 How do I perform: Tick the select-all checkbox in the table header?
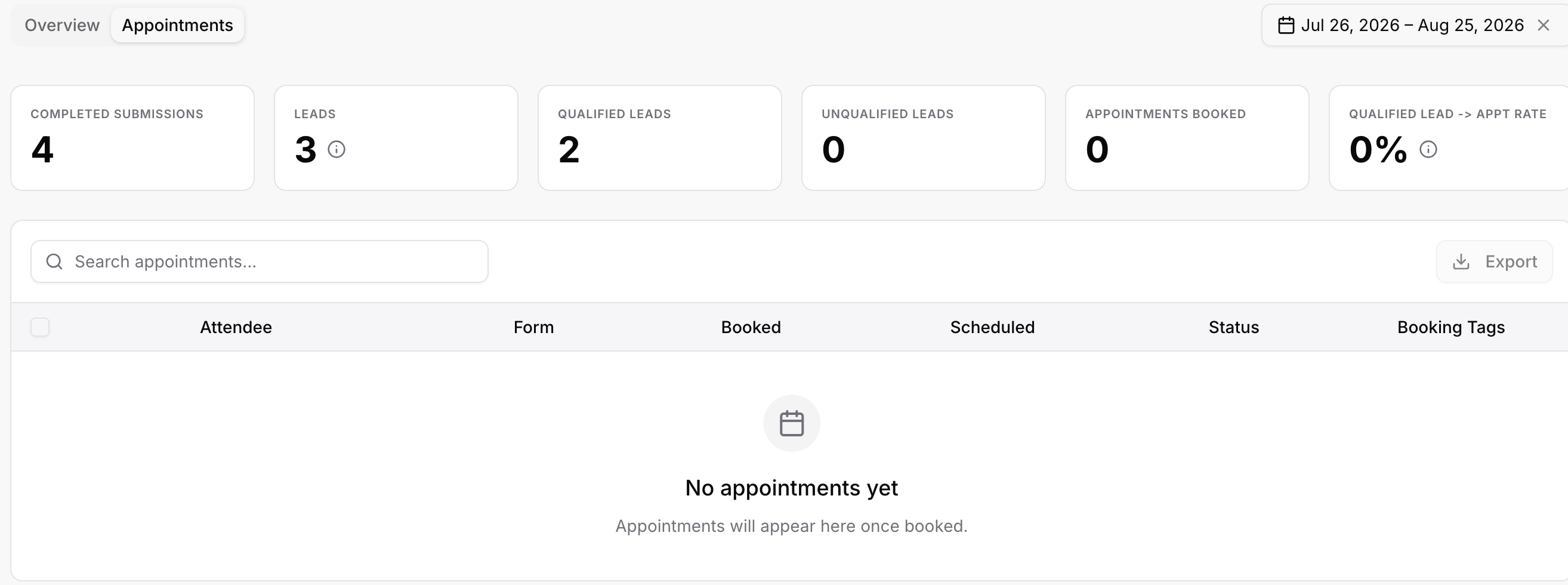pyautogui.click(x=40, y=327)
